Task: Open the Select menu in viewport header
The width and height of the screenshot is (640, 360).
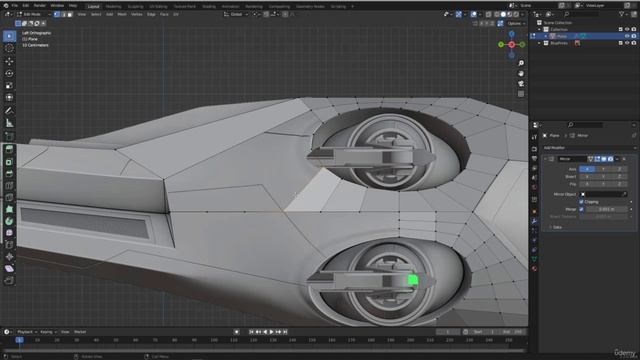Action: (96, 14)
